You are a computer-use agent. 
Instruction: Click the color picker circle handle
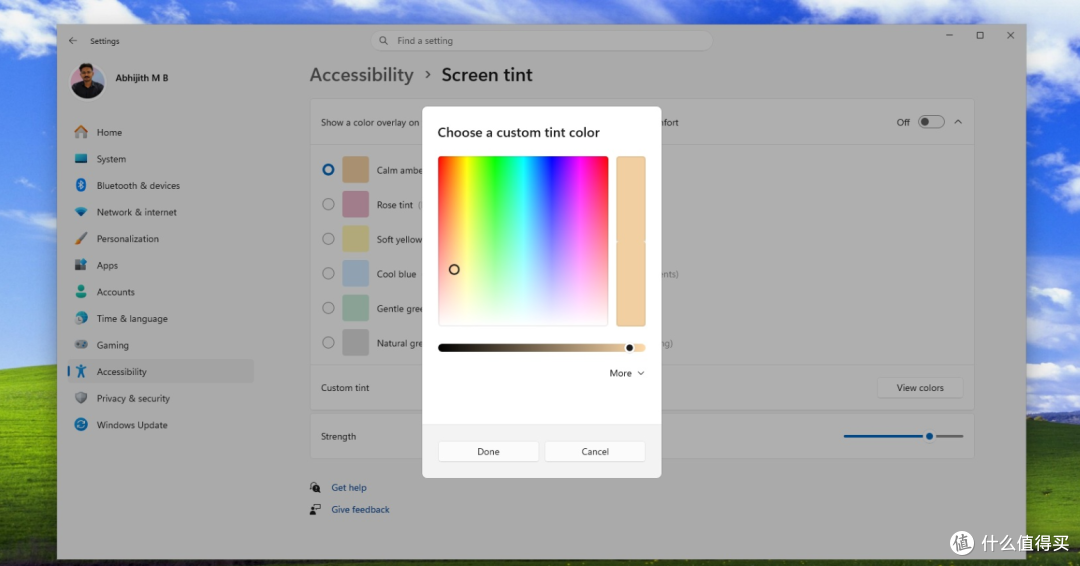[x=454, y=269]
